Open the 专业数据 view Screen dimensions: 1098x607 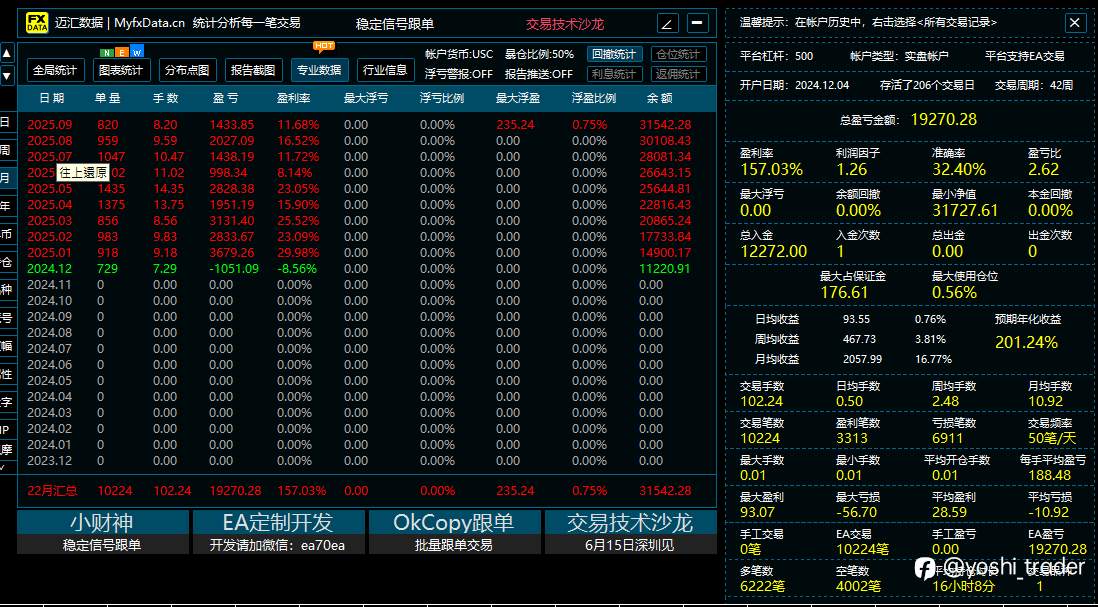coord(319,70)
